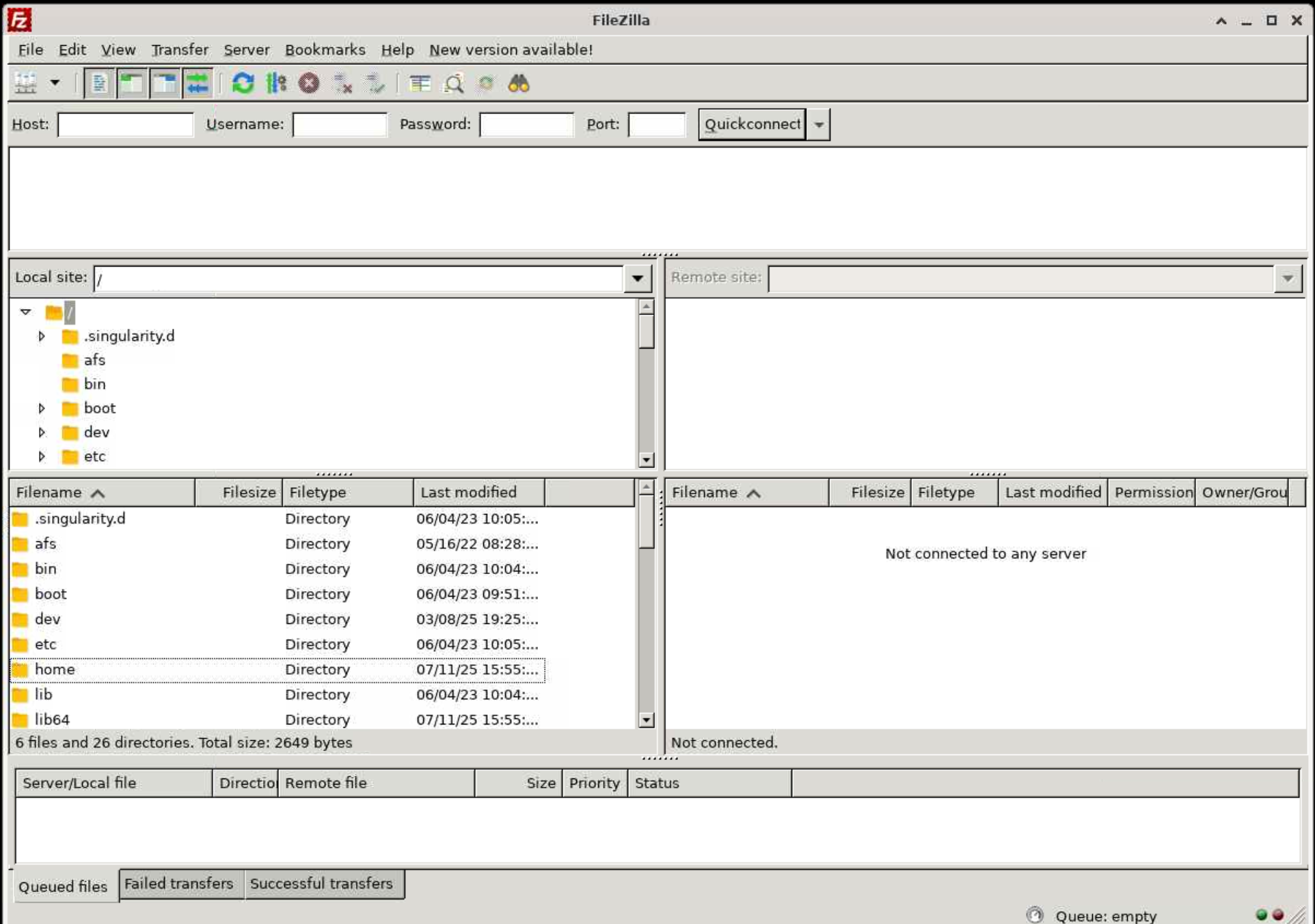
Task: Toggle remote directory tree display
Action: pos(164,83)
